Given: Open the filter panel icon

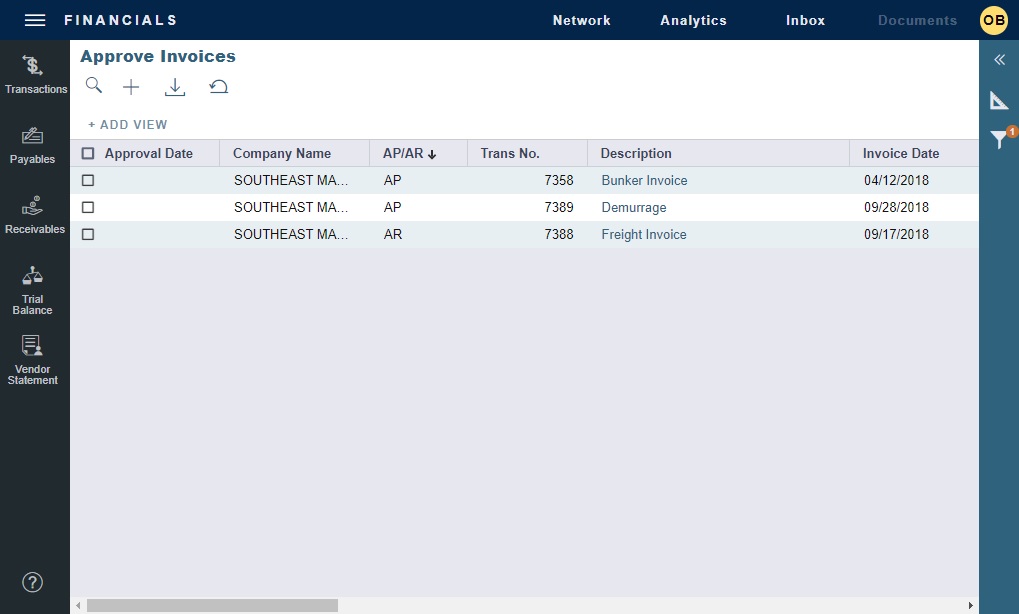Looking at the screenshot, I should 999,140.
